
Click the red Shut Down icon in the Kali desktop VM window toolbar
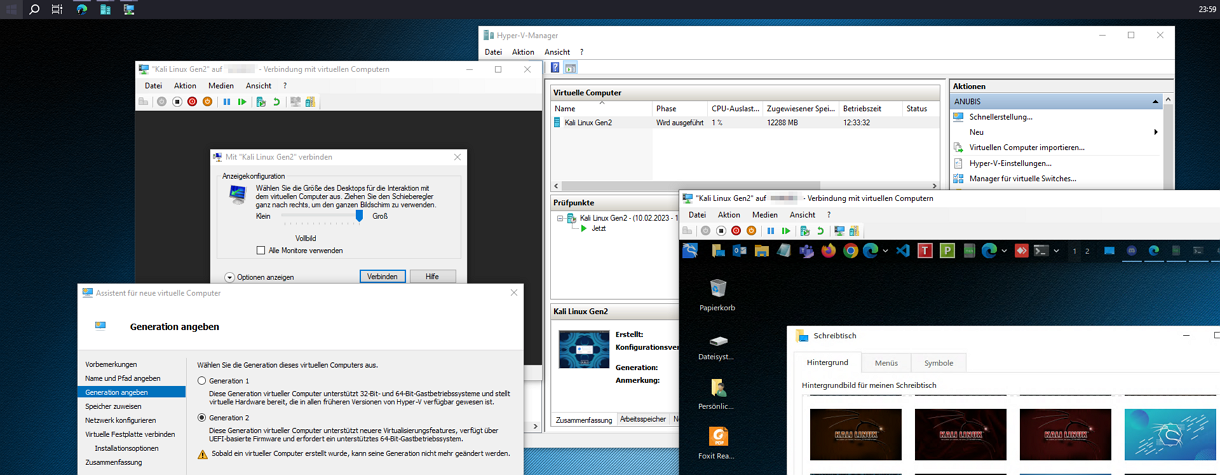(x=736, y=231)
